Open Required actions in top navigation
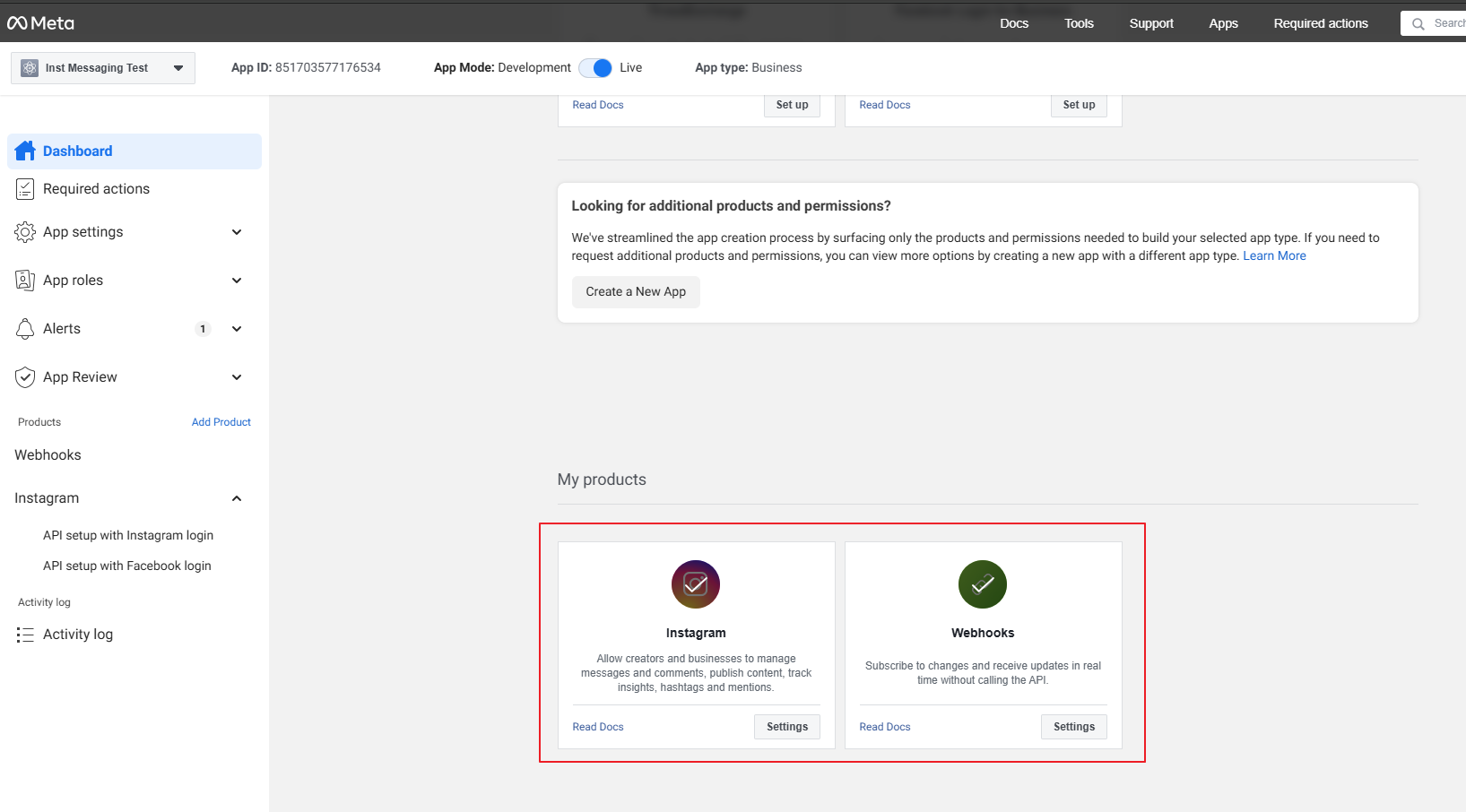This screenshot has width=1466, height=812. point(1321,23)
